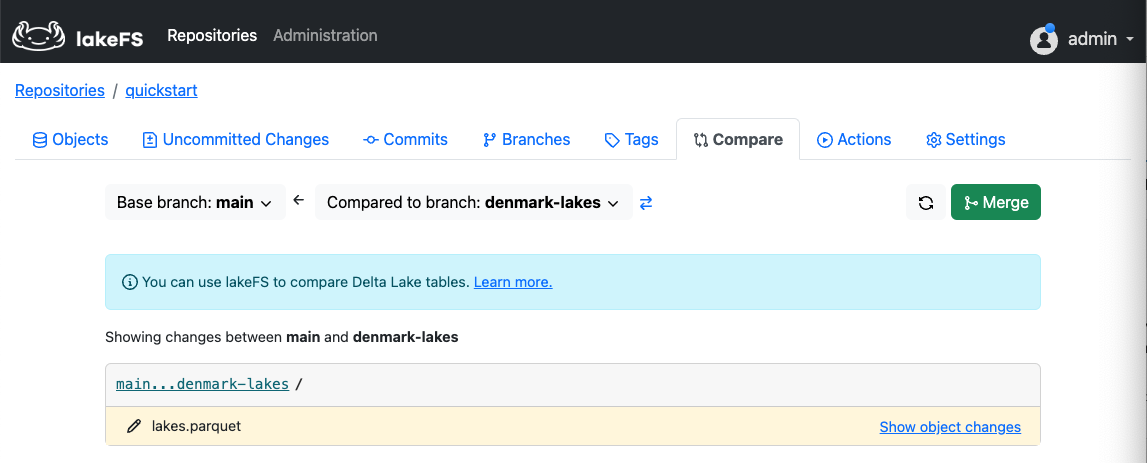Image resolution: width=1147 pixels, height=463 pixels.
Task: Click the info icon in Delta Lake banner
Action: coord(129,282)
